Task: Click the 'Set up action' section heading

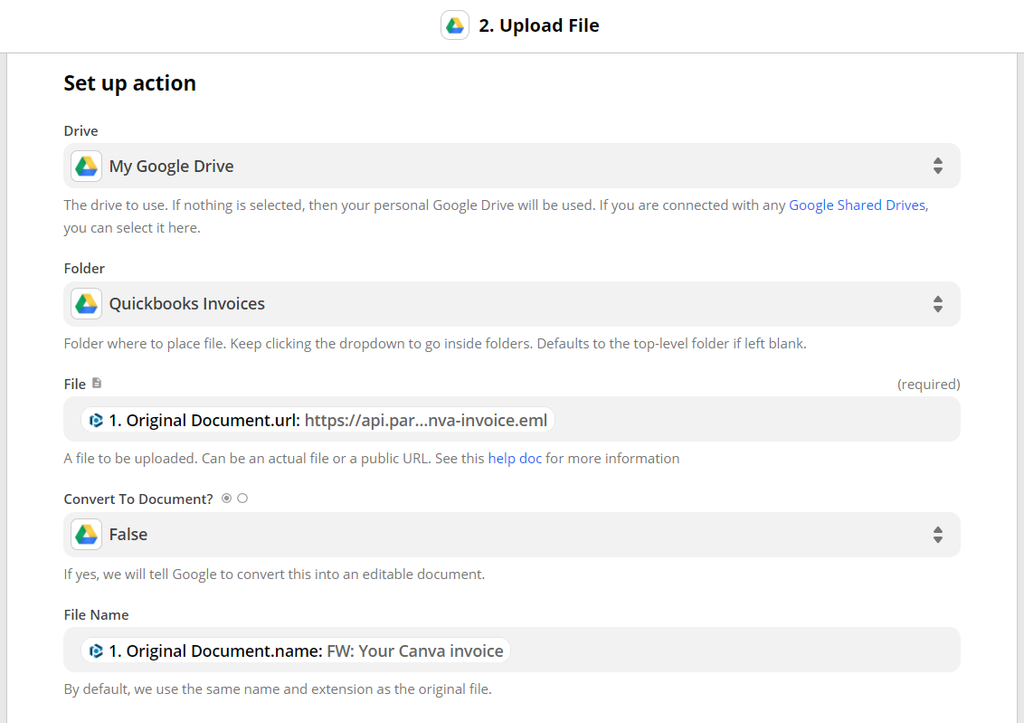Action: [130, 83]
